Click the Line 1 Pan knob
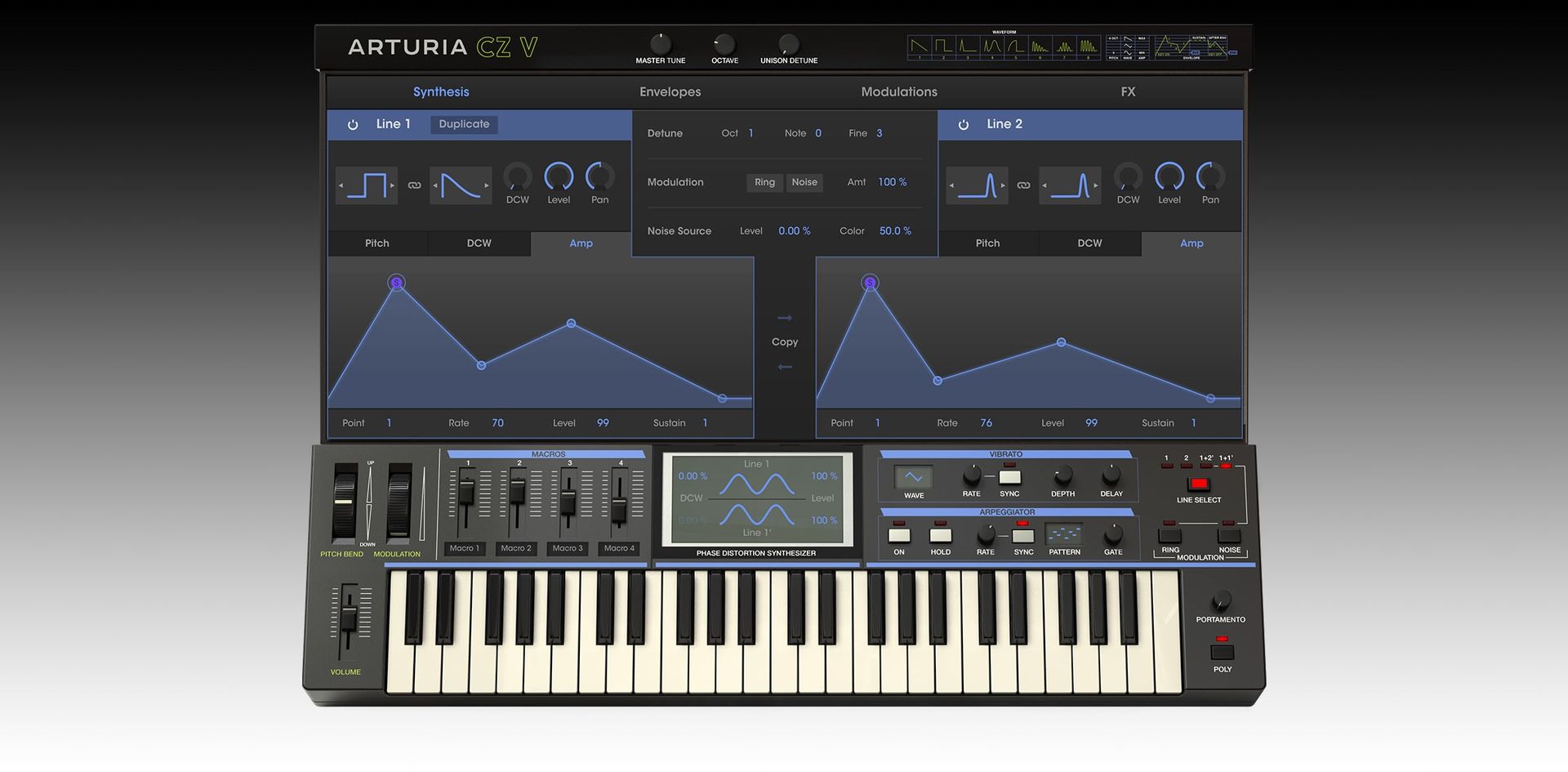The image size is (1568, 772). 600,176
